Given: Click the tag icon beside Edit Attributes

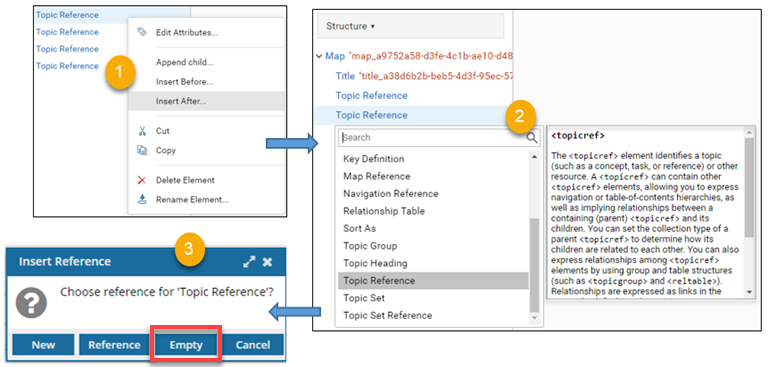Looking at the screenshot, I should [142, 32].
